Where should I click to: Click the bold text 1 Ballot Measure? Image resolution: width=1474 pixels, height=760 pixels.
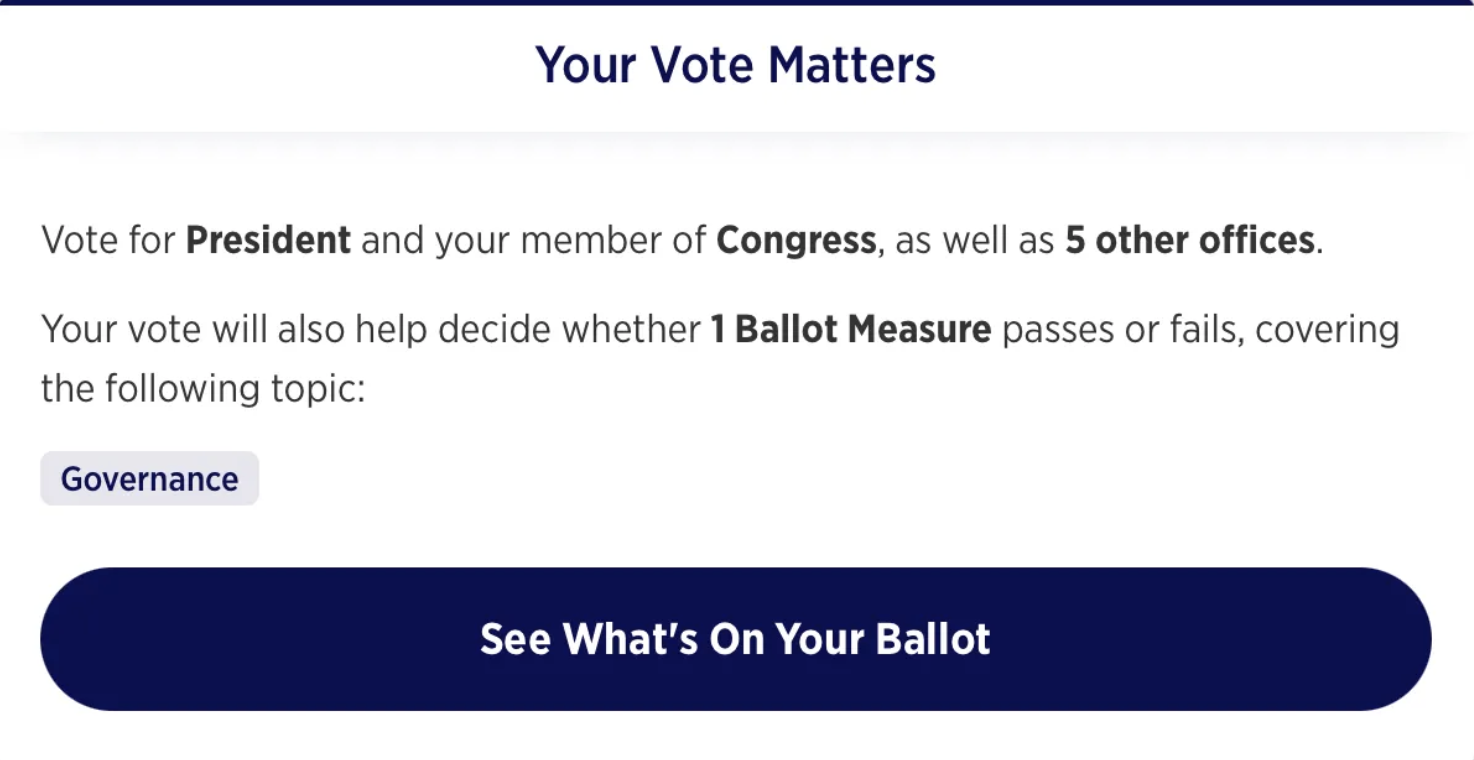(x=850, y=329)
